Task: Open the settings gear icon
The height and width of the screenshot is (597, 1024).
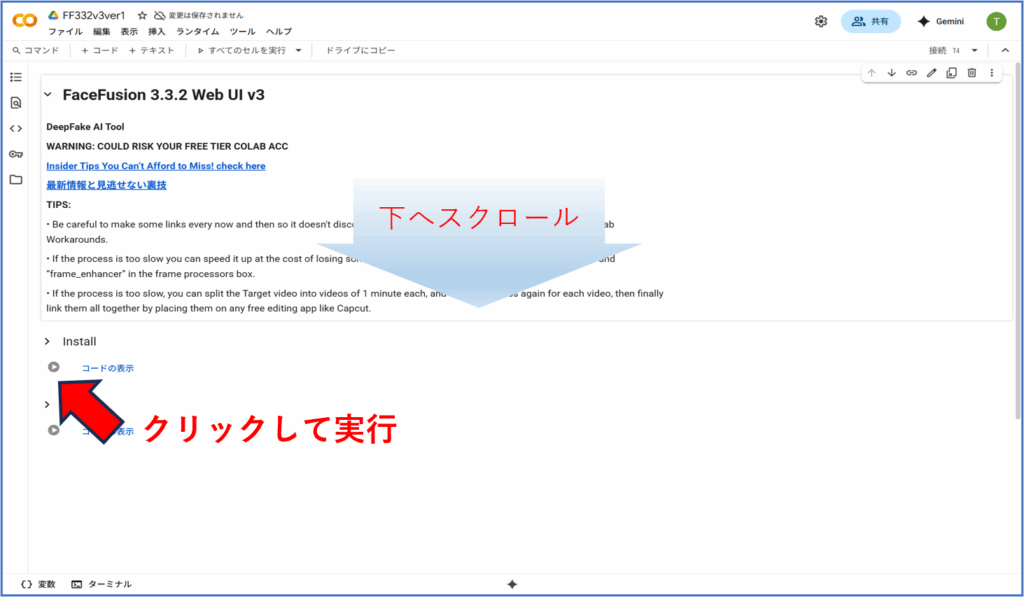Action: click(x=821, y=22)
